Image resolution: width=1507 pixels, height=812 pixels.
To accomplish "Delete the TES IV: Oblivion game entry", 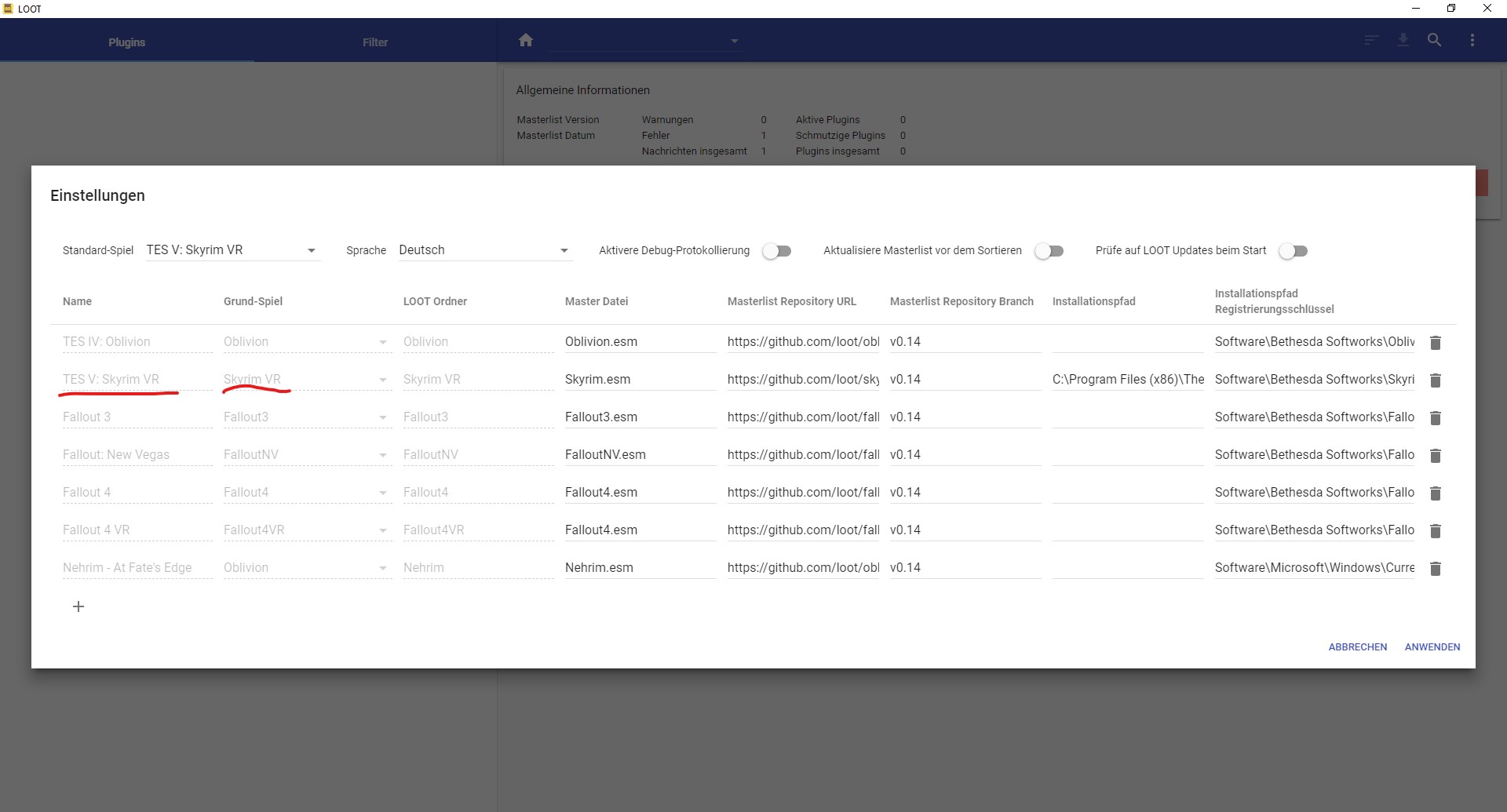I will [1436, 343].
